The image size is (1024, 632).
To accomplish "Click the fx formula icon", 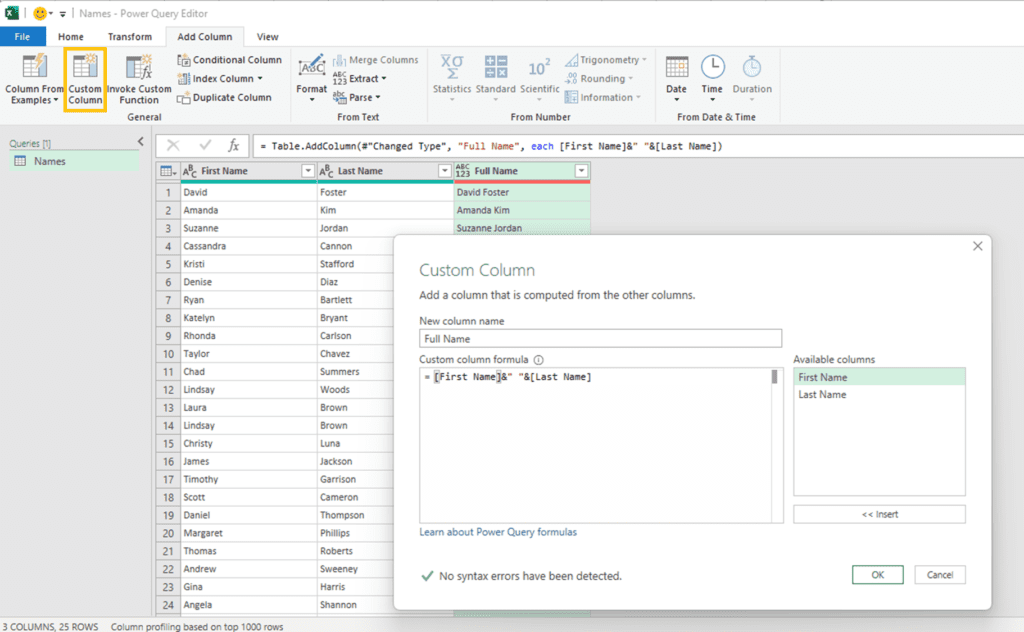I will (233, 146).
